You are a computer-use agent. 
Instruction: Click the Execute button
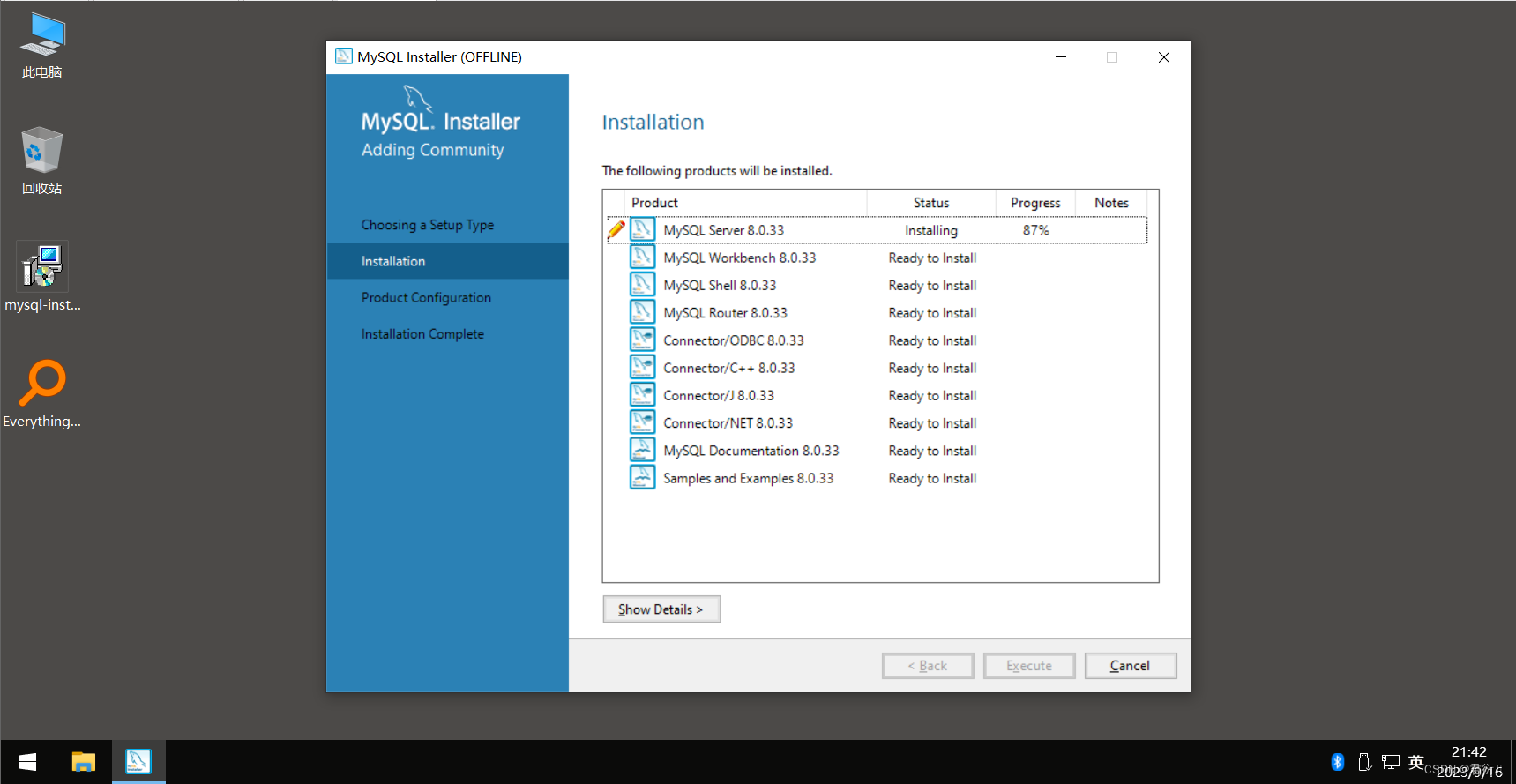[x=1029, y=666]
